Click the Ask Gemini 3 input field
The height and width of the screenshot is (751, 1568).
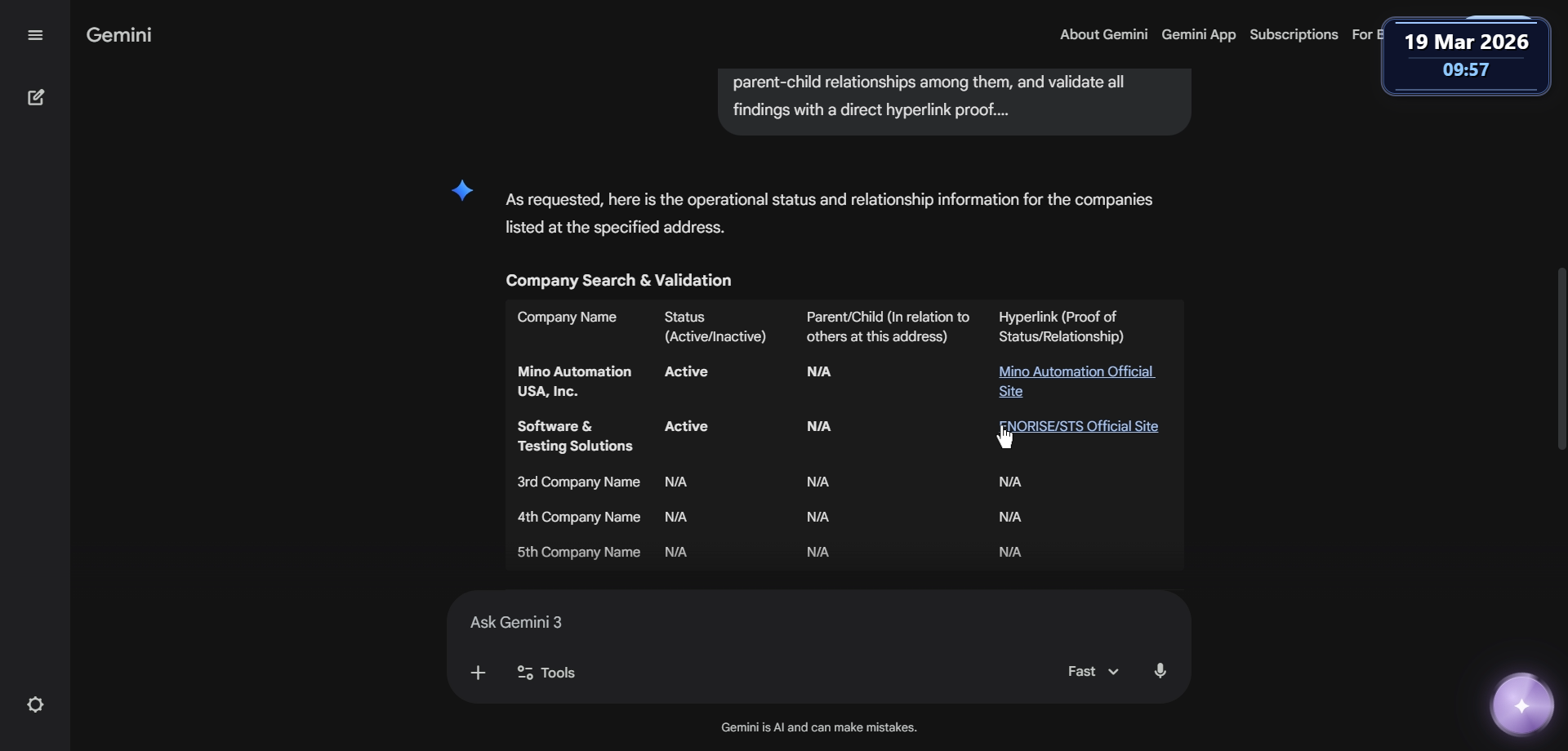[735, 622]
